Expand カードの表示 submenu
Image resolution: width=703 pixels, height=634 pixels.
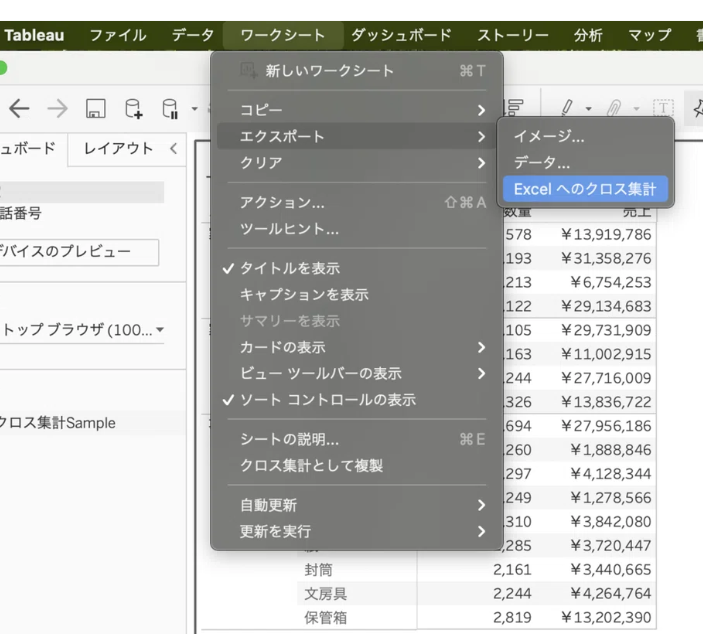356,347
